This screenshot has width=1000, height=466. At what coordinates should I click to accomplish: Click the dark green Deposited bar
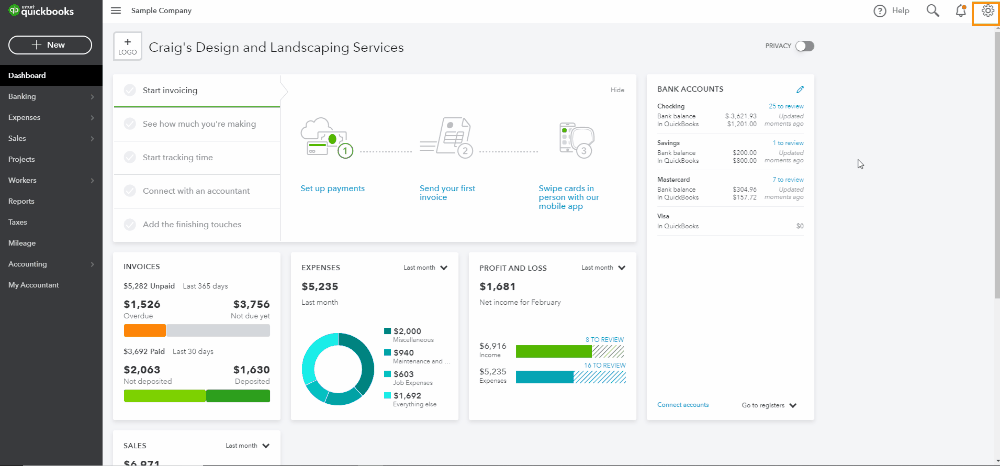point(238,396)
